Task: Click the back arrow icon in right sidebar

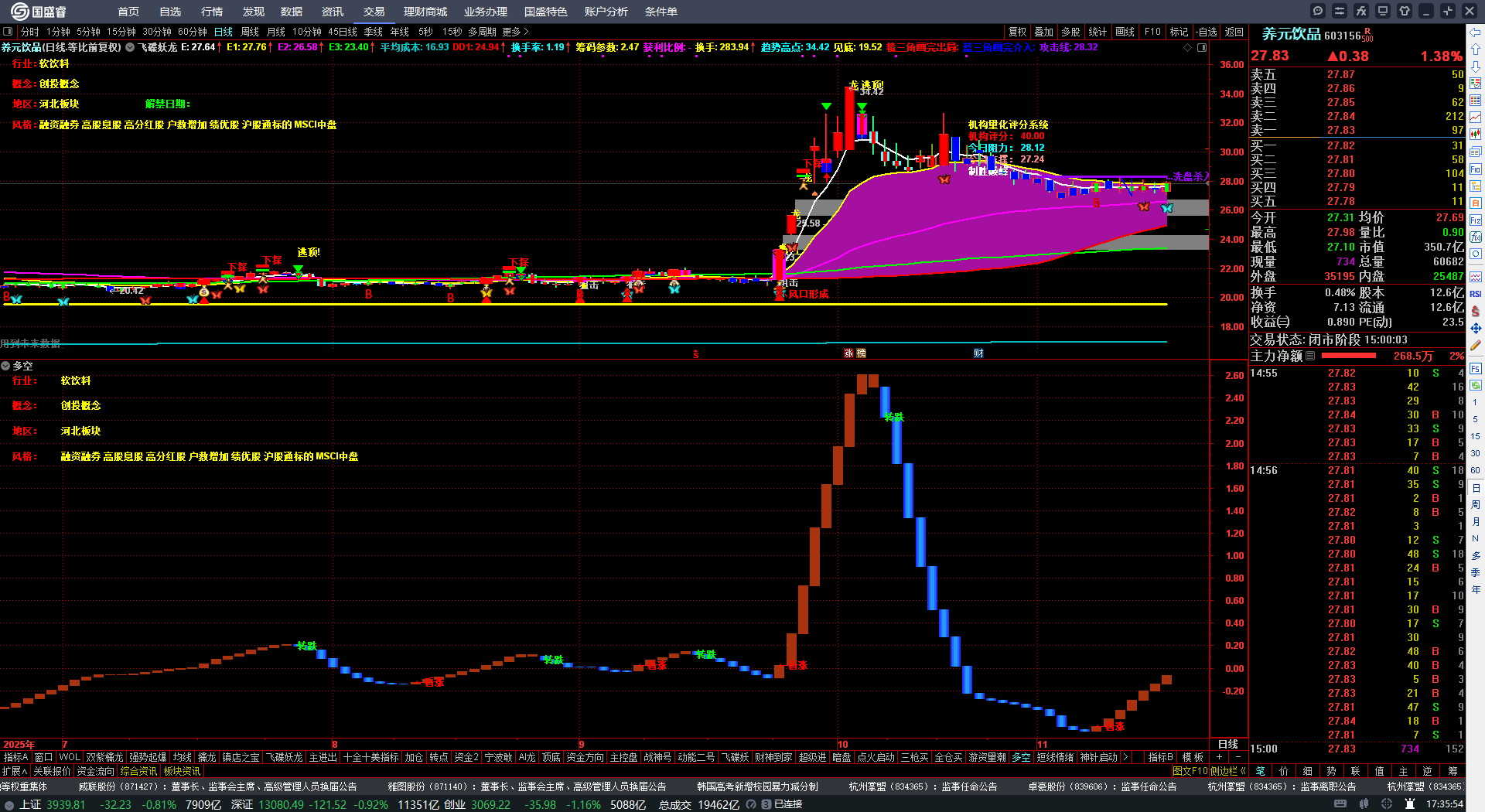Action: pyautogui.click(x=1476, y=32)
